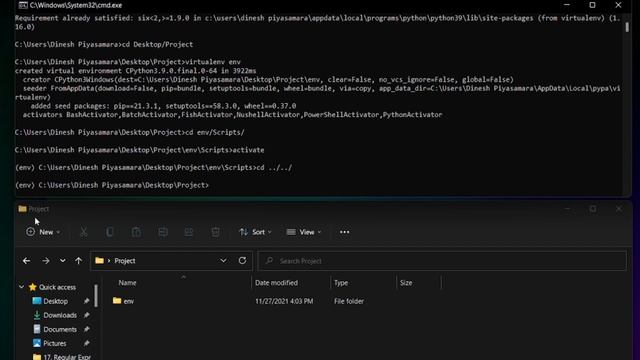Go forward with the right arrow
640x360 pixels.
(46, 261)
